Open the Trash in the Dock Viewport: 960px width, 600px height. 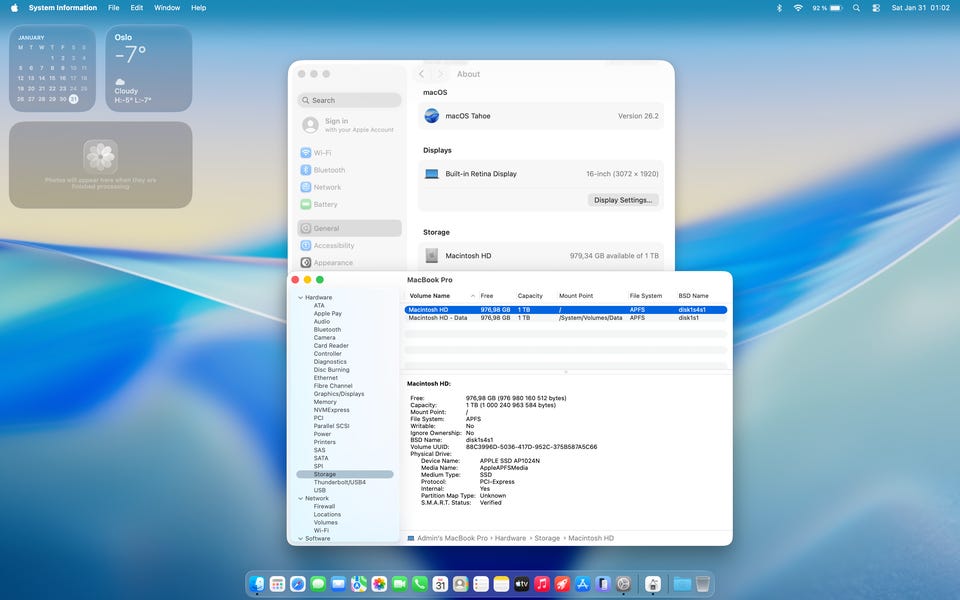(x=703, y=583)
